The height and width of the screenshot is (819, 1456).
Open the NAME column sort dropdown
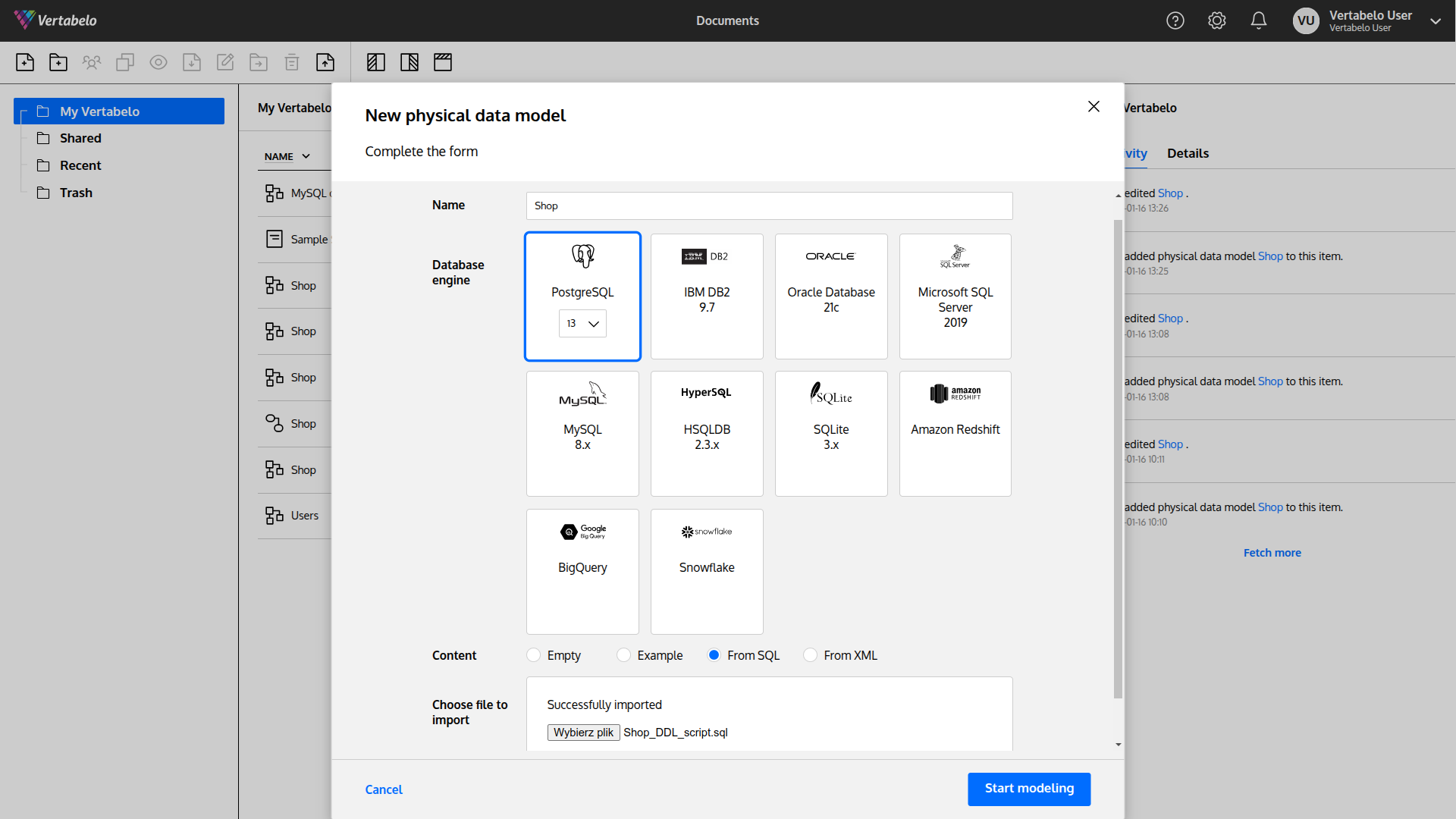click(x=305, y=156)
